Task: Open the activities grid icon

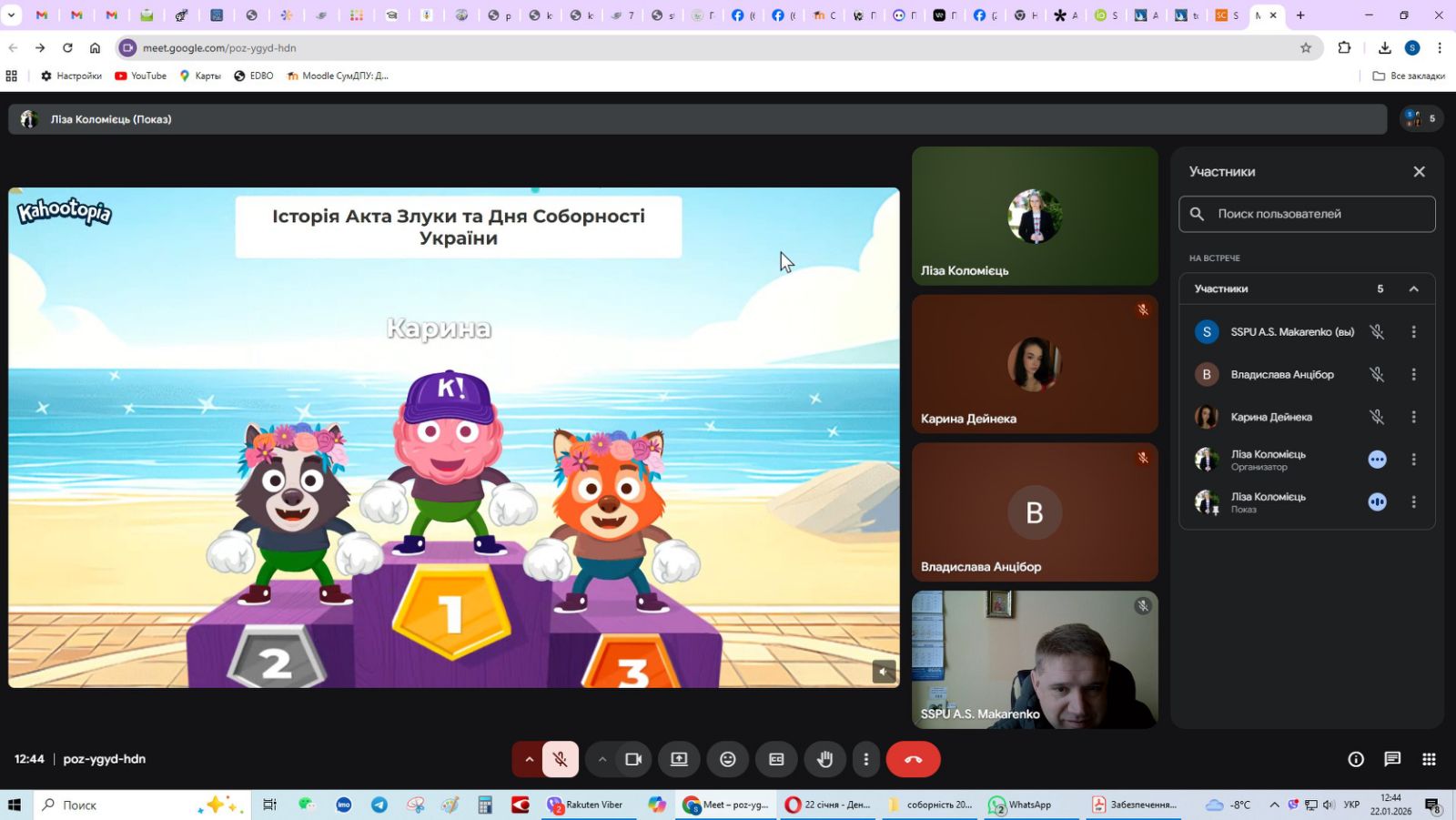Action: click(x=1429, y=759)
